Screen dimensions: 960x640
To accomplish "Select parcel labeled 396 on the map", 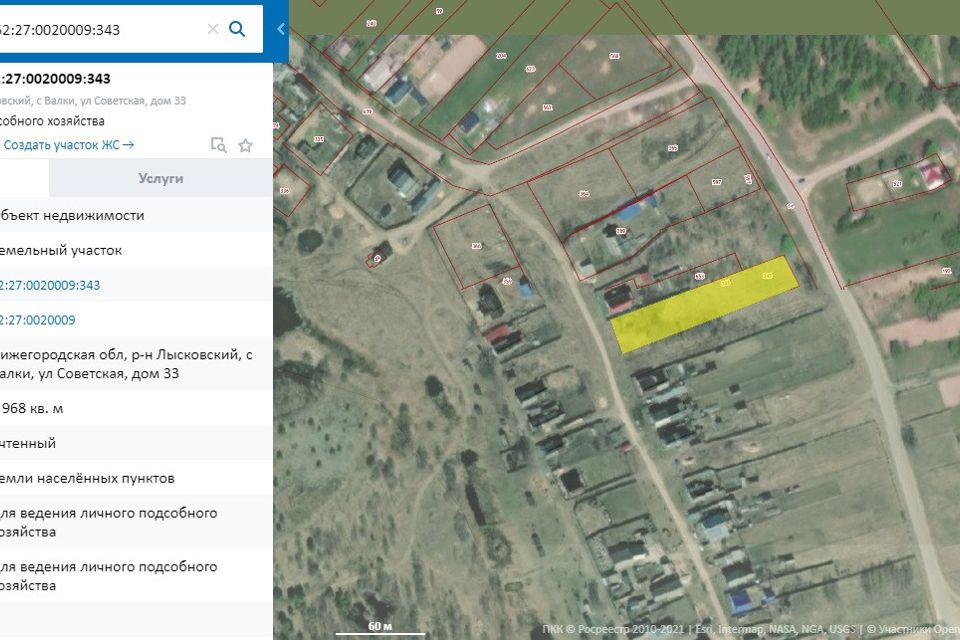I will tap(584, 194).
